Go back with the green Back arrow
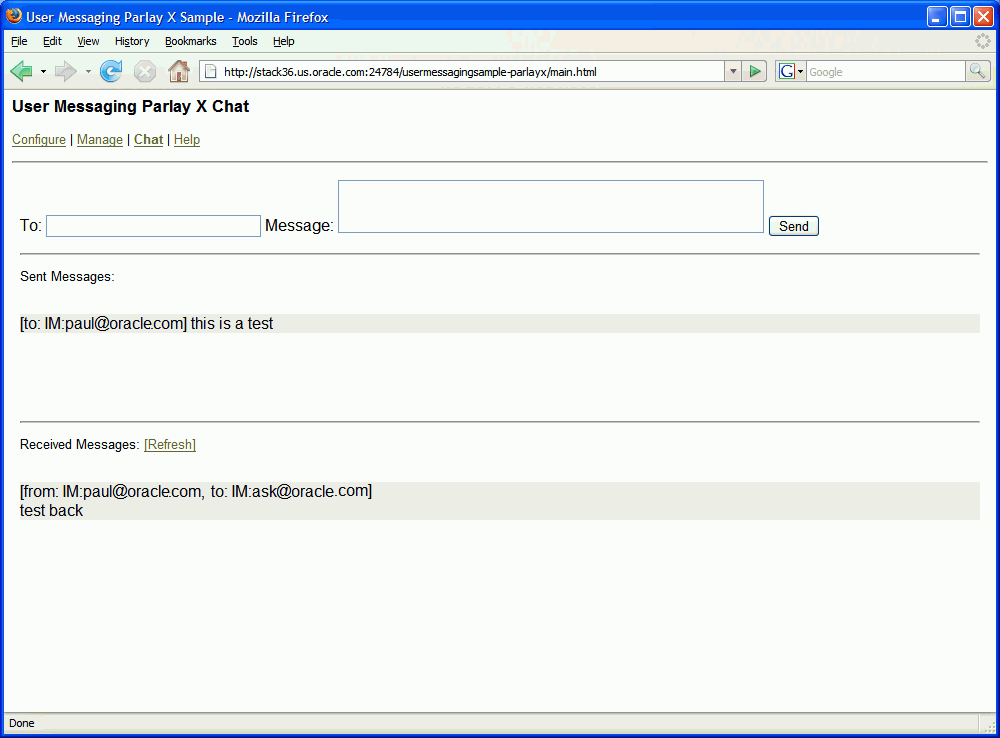 pos(22,71)
